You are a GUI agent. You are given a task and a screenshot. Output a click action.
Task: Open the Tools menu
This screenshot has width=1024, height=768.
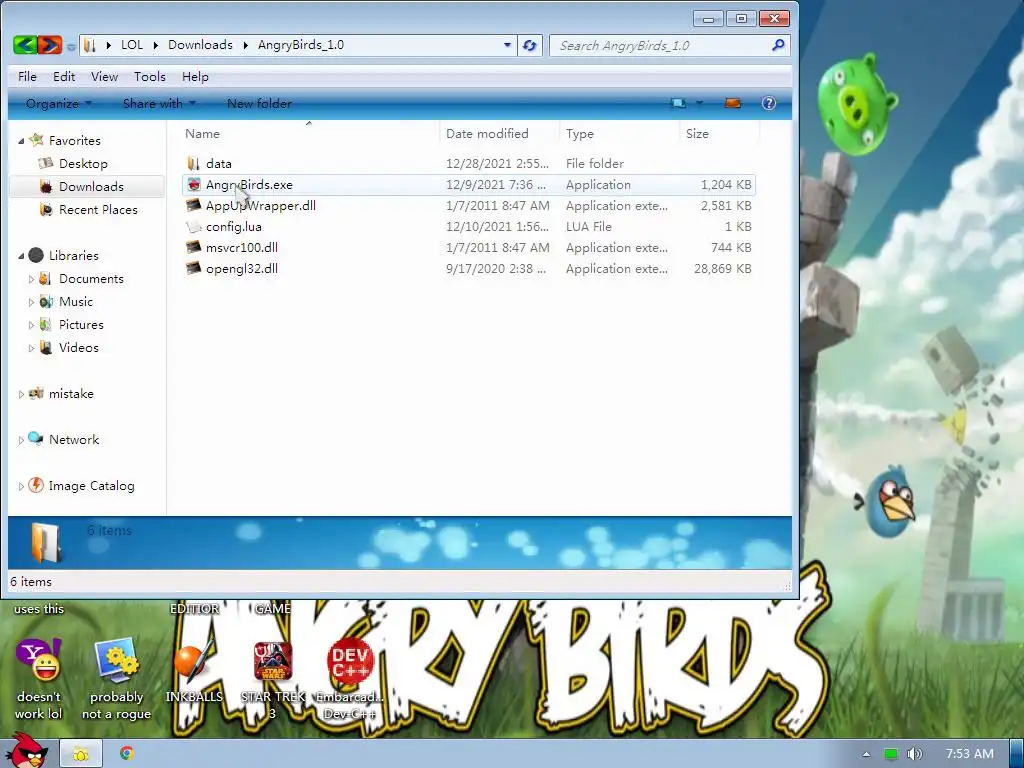coord(150,76)
